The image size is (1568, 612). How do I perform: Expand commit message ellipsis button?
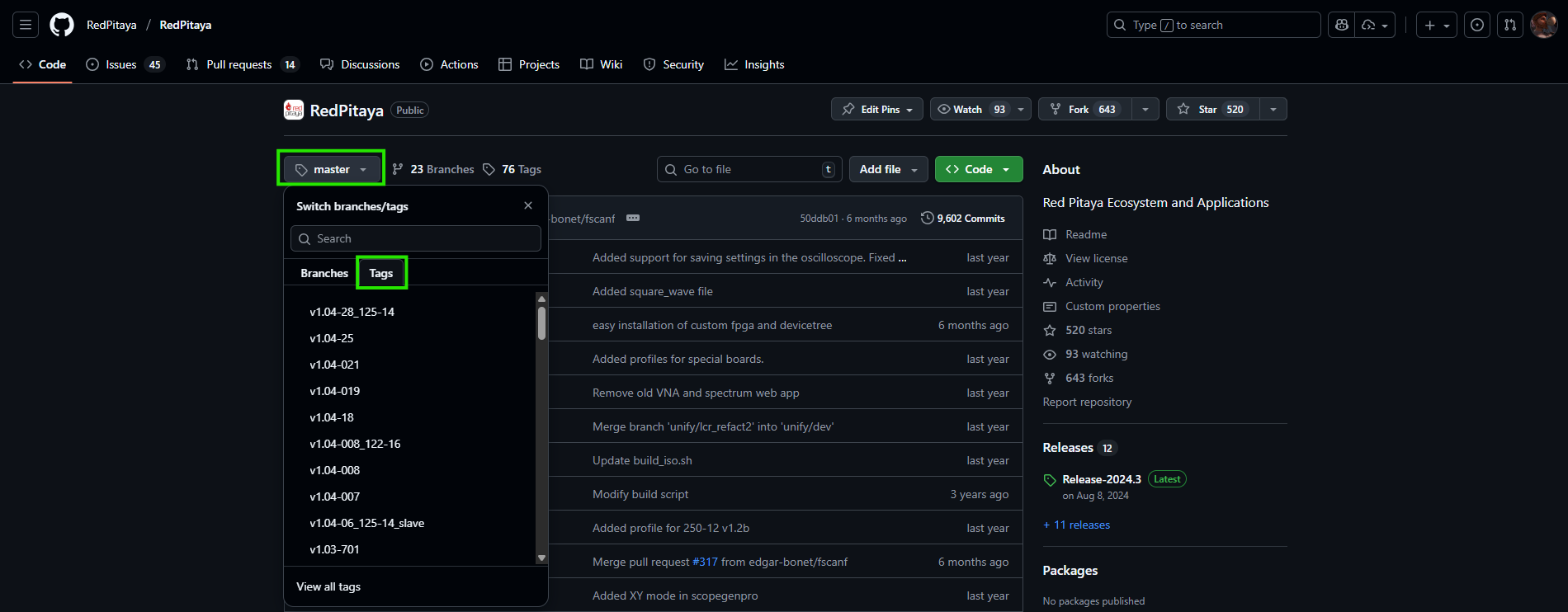(633, 218)
